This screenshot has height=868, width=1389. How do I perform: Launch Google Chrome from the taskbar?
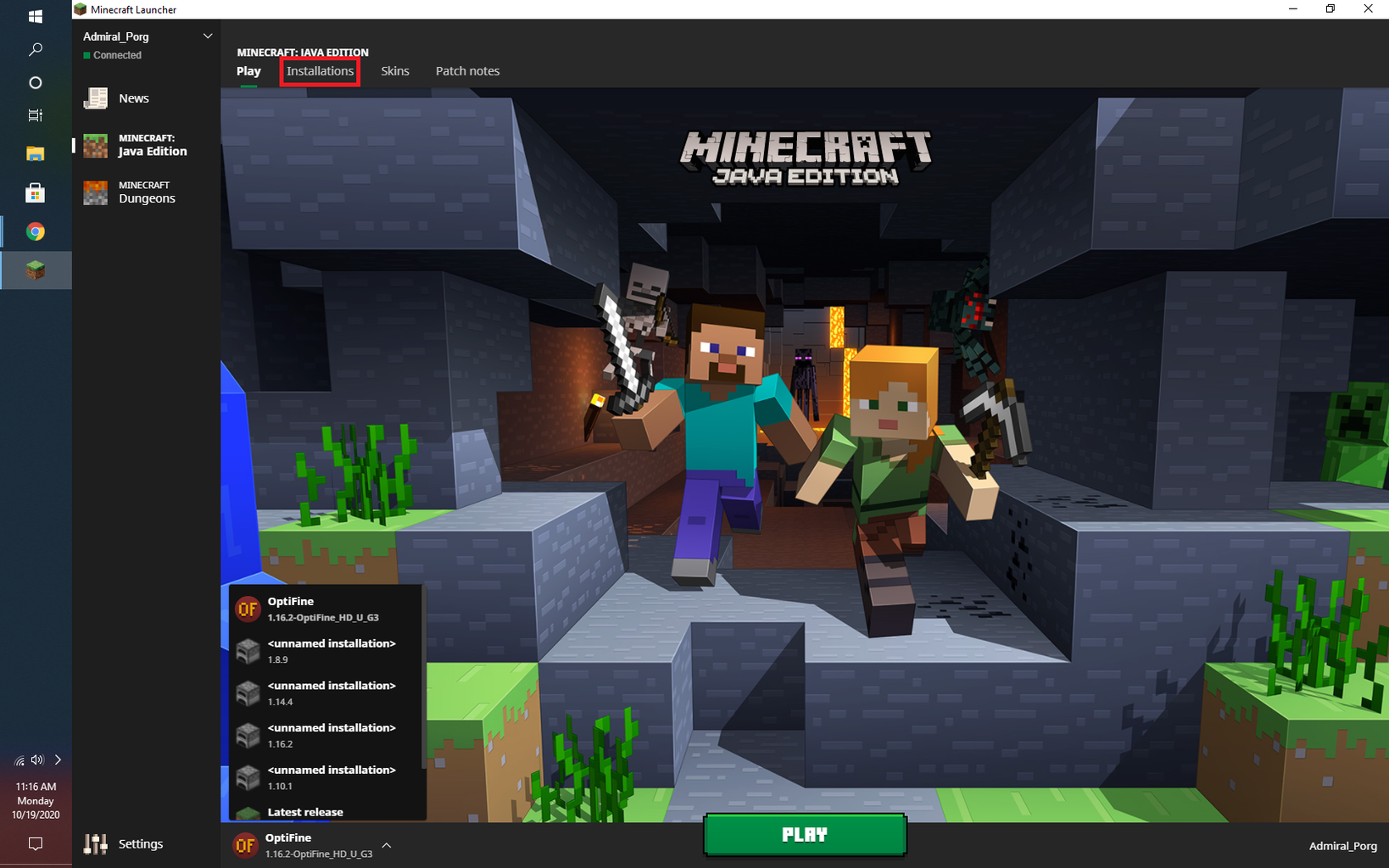point(35,231)
